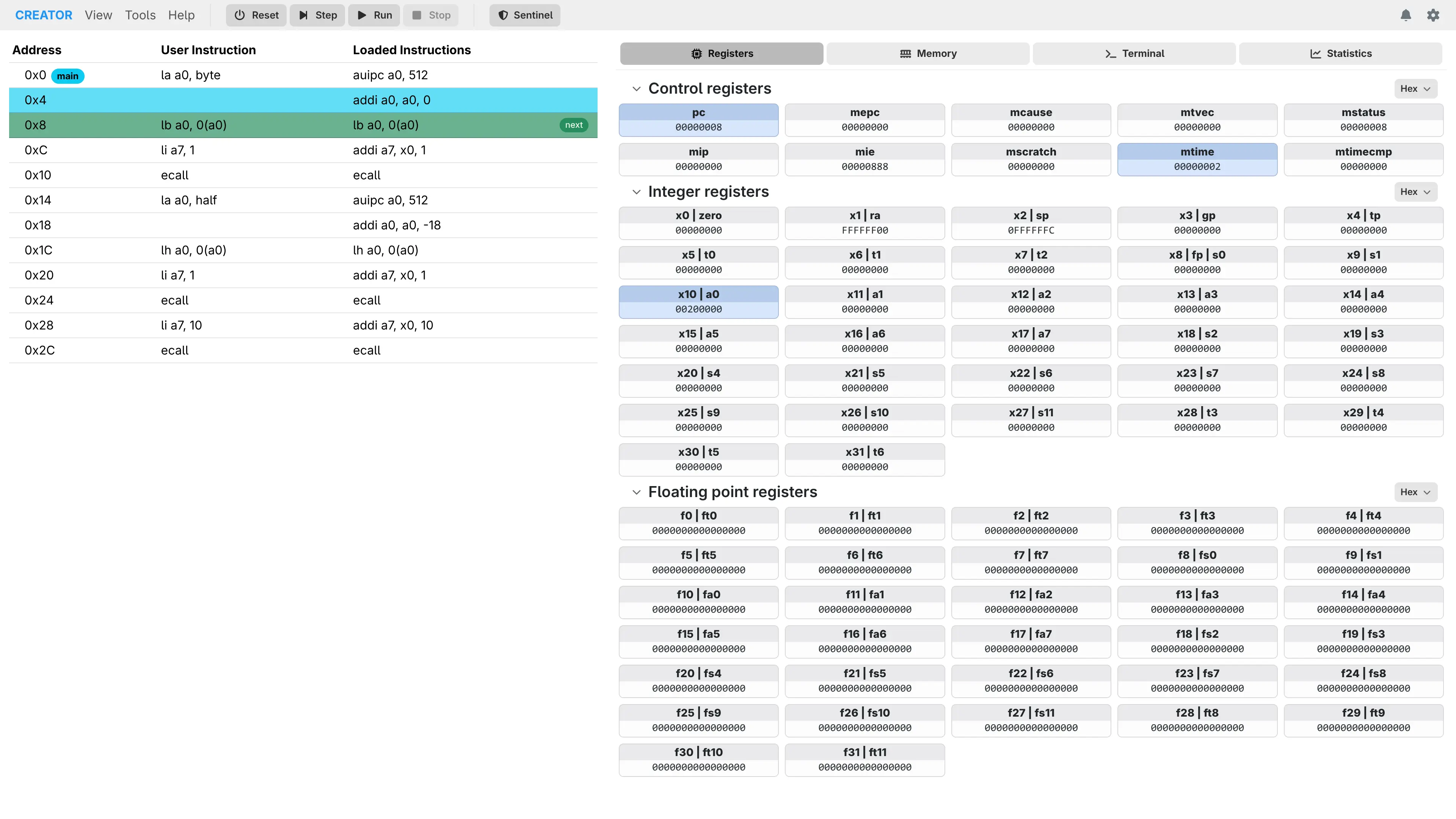
Task: Open the Tools menu
Action: 140,15
